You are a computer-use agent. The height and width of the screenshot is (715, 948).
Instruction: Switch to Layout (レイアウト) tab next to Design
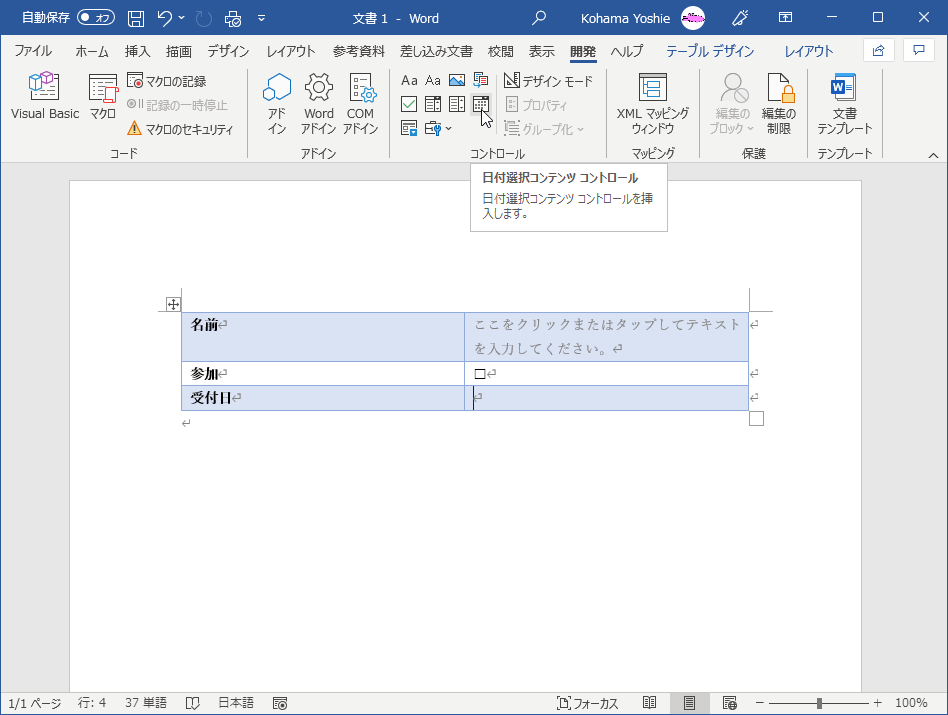coord(291,51)
